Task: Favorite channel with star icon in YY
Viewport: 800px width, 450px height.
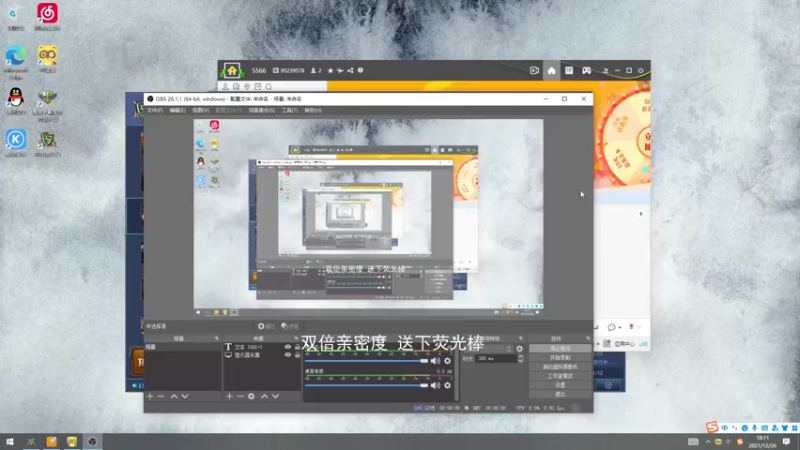Action: [x=331, y=70]
